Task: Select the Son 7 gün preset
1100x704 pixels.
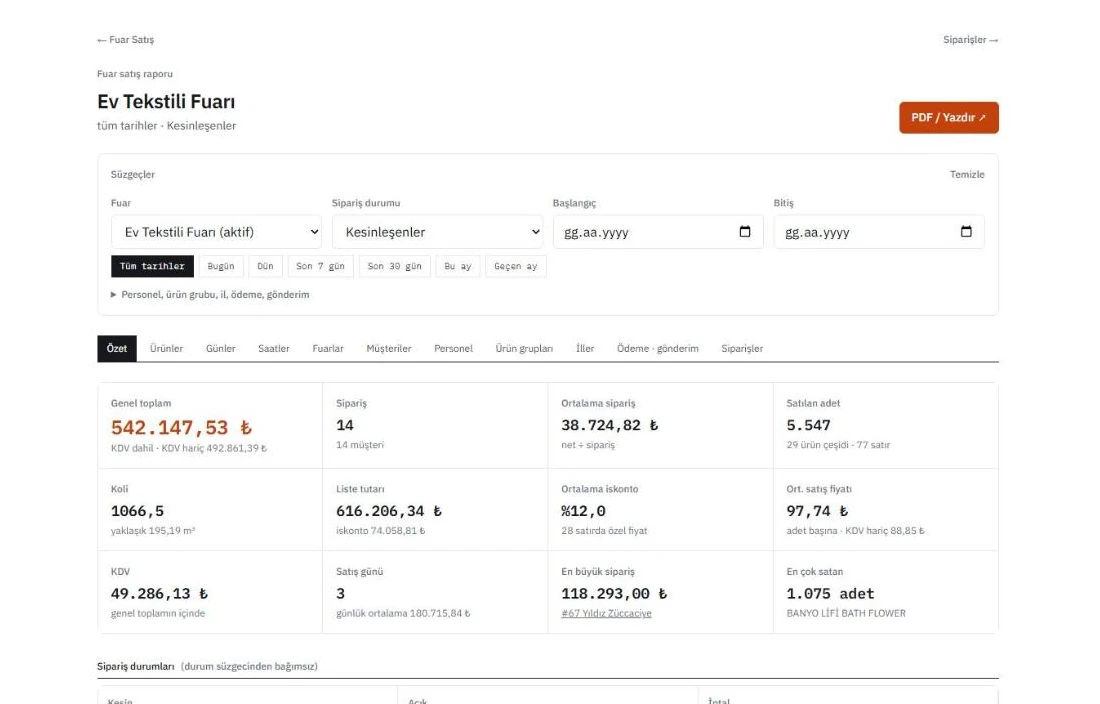Action: click(x=321, y=266)
